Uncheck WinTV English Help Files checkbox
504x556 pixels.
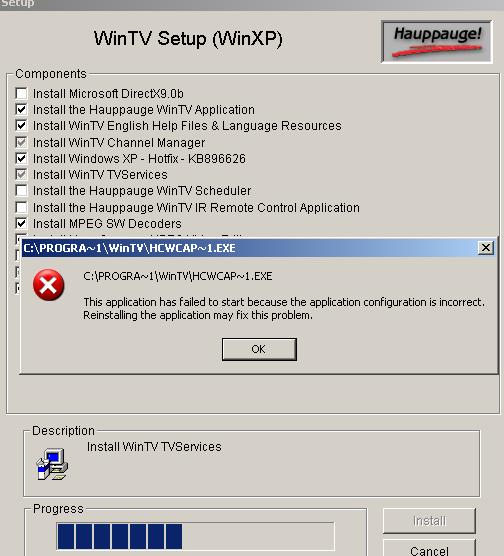click(21, 126)
